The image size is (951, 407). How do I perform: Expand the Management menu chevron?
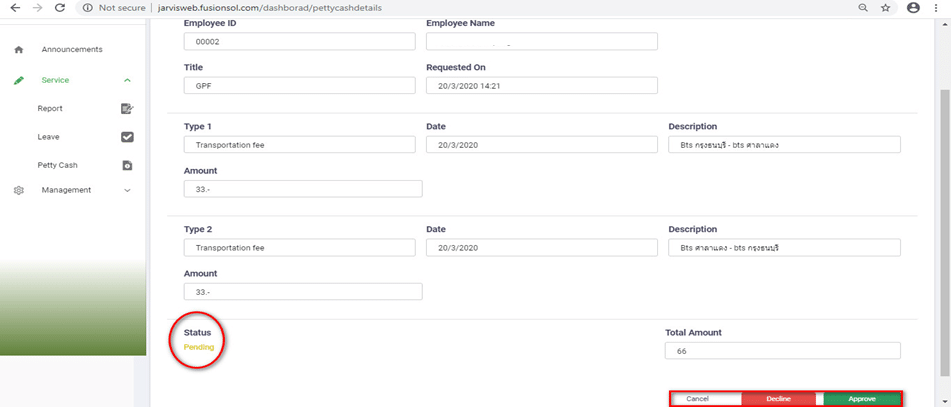[x=127, y=190]
